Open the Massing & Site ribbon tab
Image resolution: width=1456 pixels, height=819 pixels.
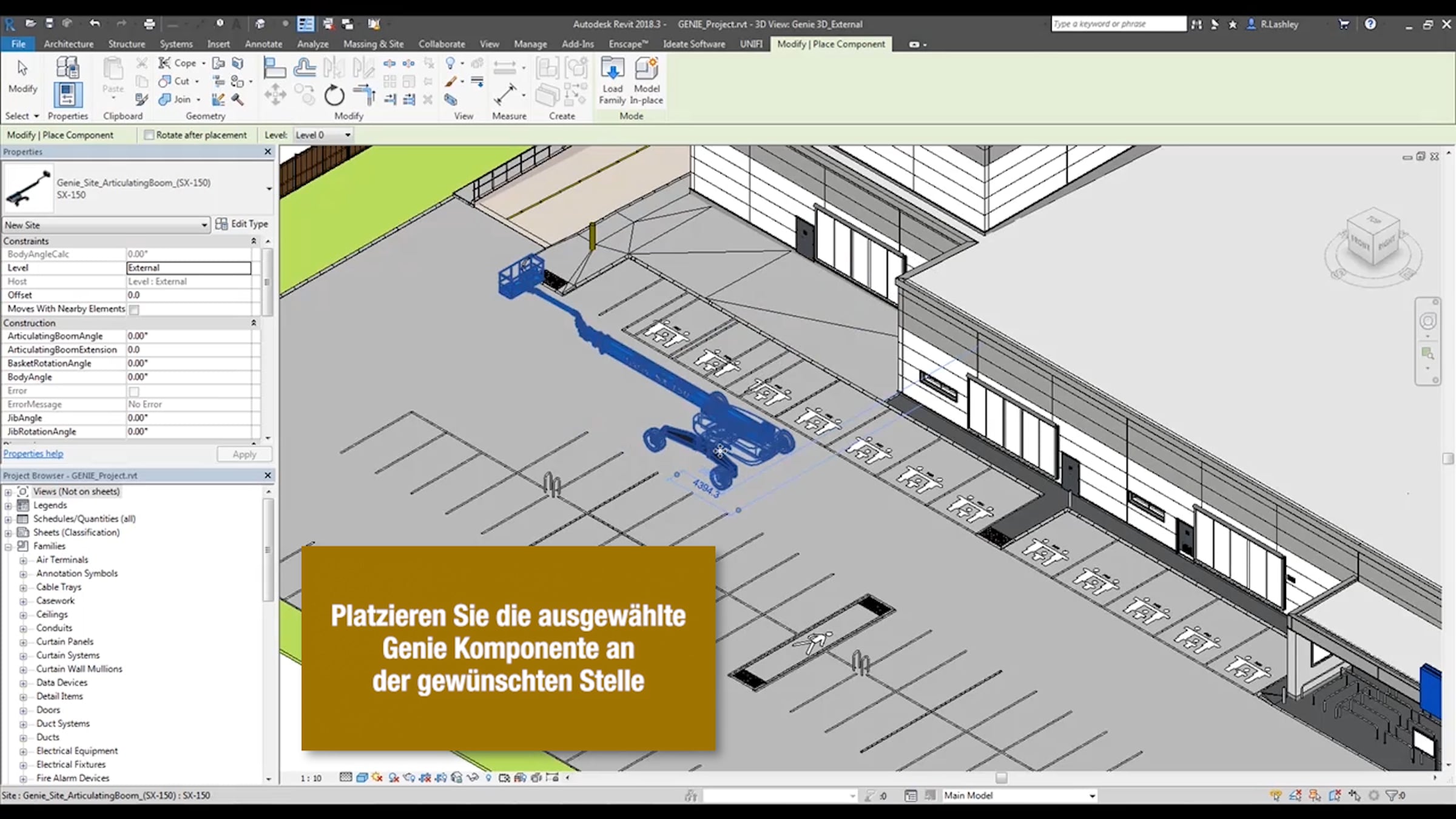[373, 44]
